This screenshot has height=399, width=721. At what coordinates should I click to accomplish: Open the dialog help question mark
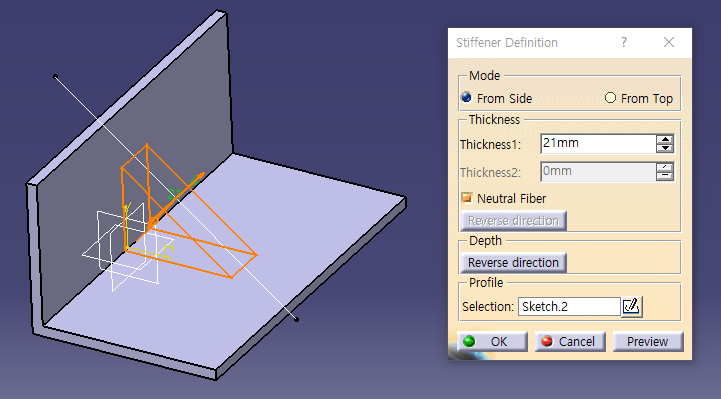pyautogui.click(x=624, y=42)
